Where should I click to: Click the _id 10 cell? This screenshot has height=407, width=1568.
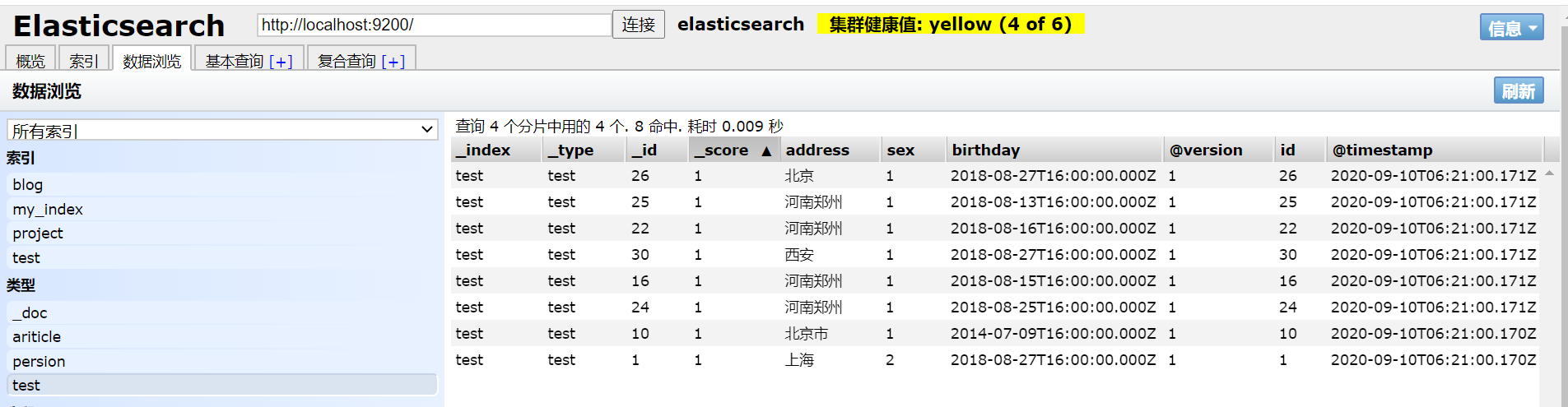[x=640, y=334]
